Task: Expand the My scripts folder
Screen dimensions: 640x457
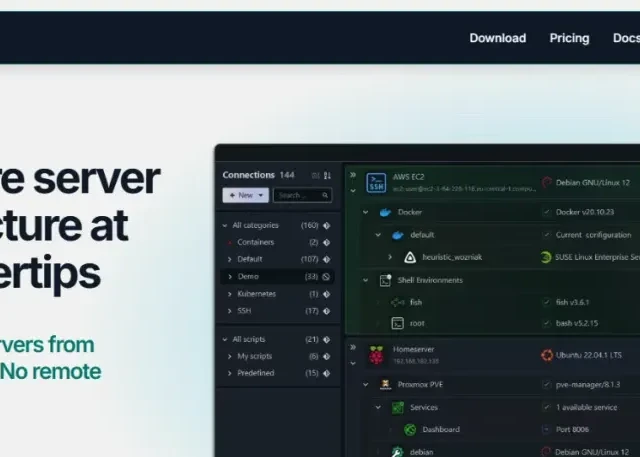Action: coord(229,356)
